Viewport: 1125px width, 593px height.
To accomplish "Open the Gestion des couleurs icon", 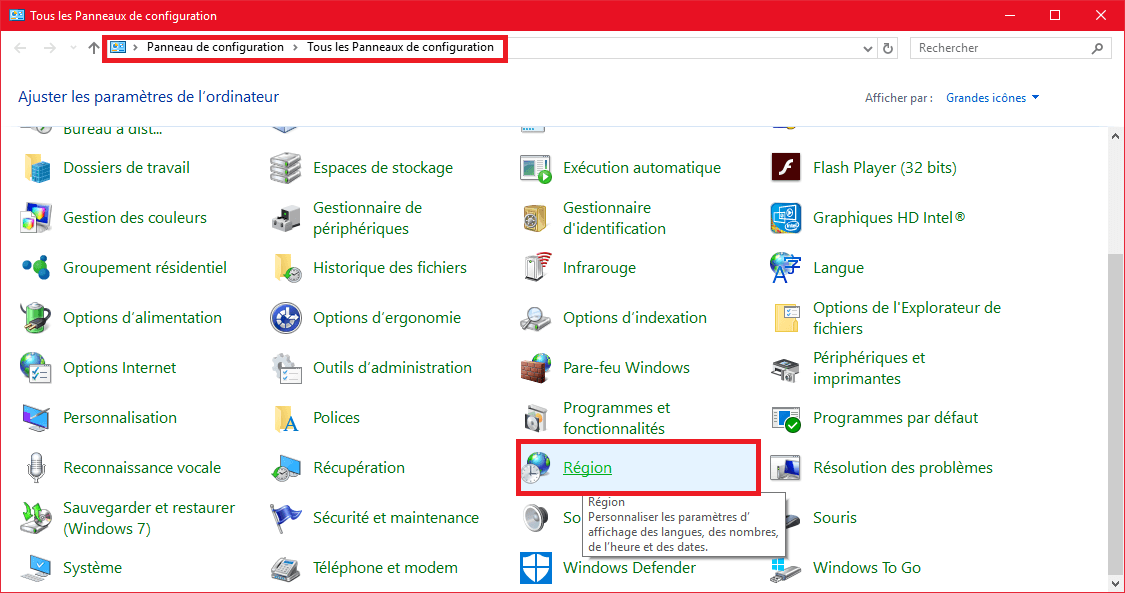I will pyautogui.click(x=37, y=218).
